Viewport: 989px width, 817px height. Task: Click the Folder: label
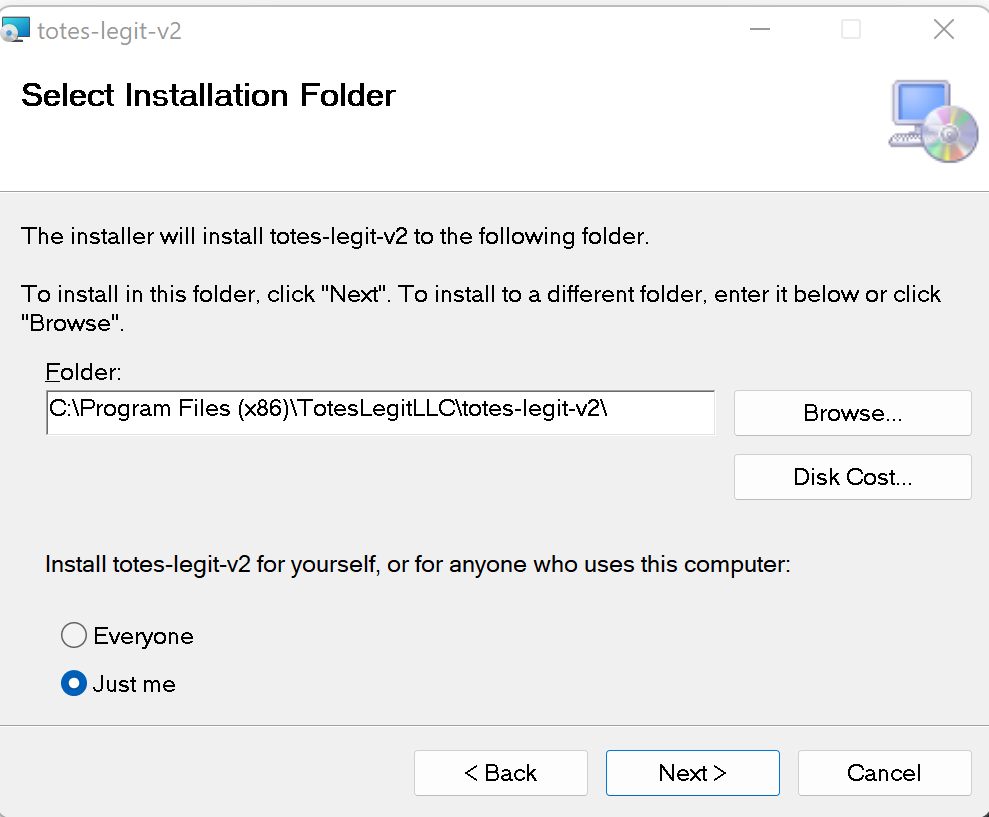pyautogui.click(x=83, y=373)
